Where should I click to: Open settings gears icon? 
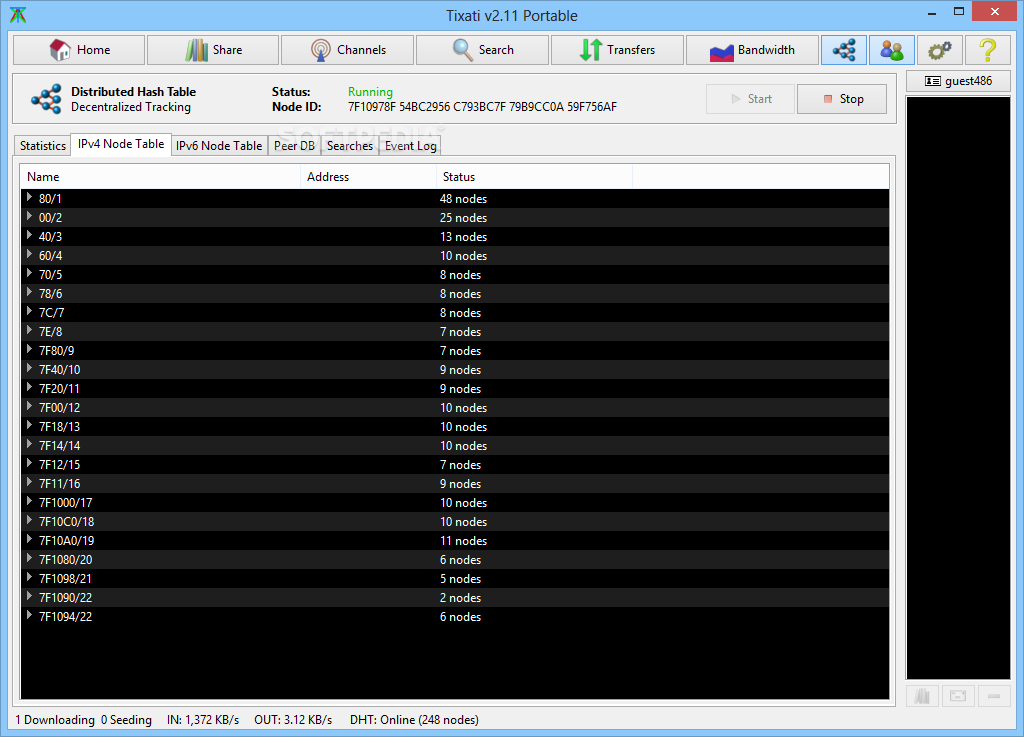(x=940, y=50)
